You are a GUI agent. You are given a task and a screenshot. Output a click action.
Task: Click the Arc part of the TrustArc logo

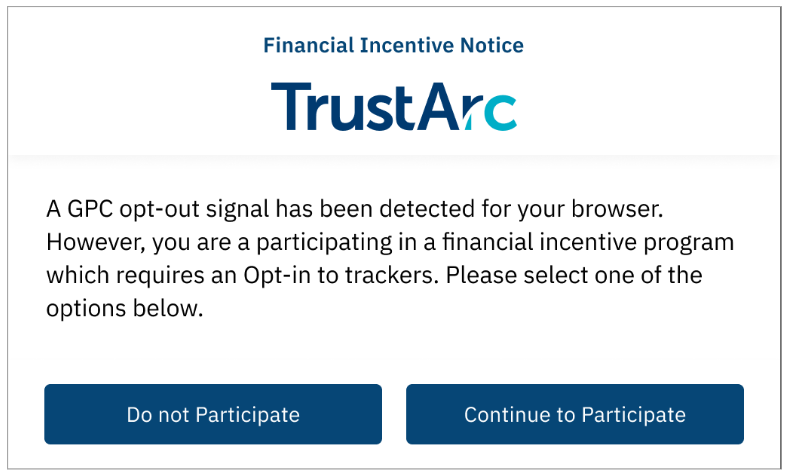coord(466,106)
